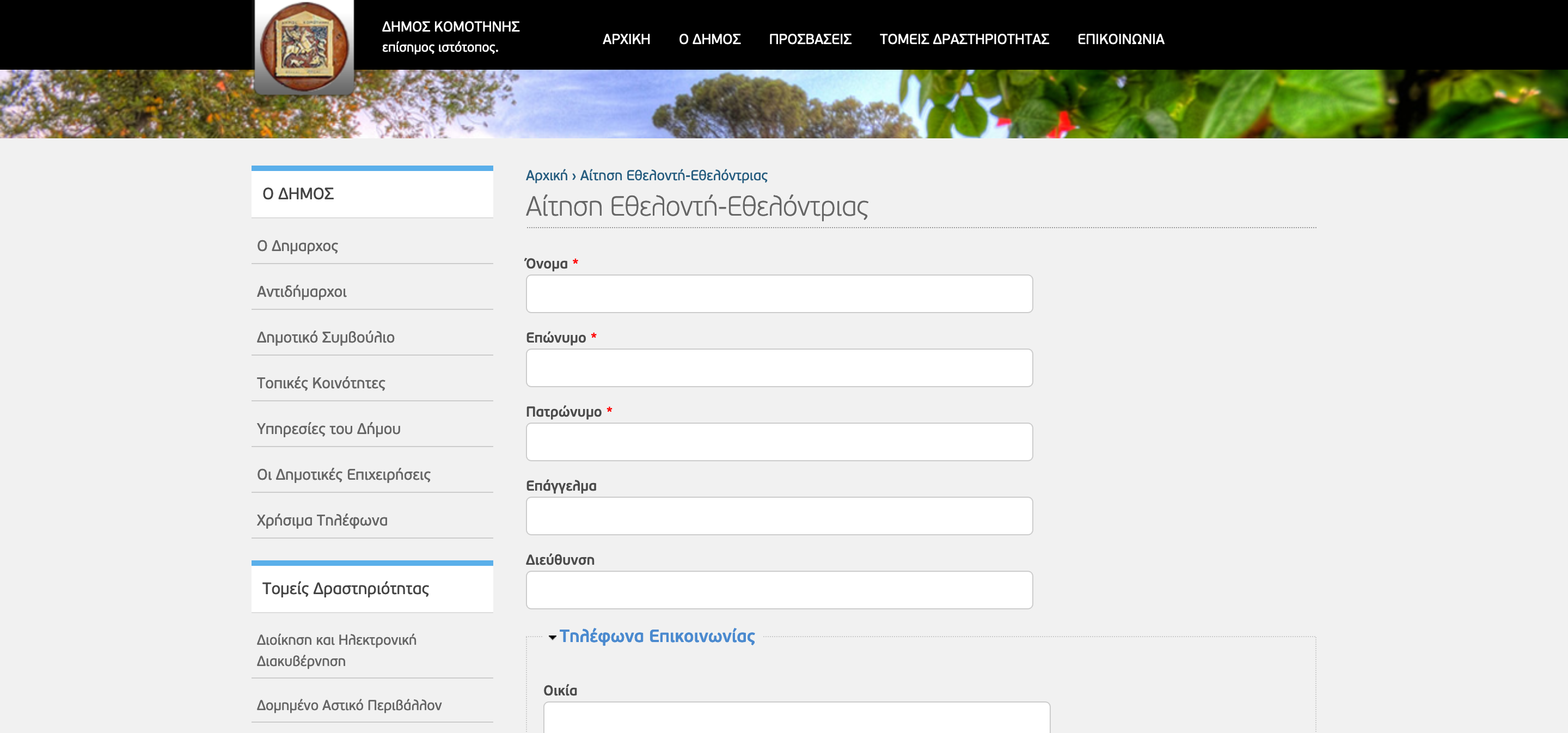Open the Ο Δημαρχος sidebar link
Screen dimensions: 1568x733
[297, 246]
